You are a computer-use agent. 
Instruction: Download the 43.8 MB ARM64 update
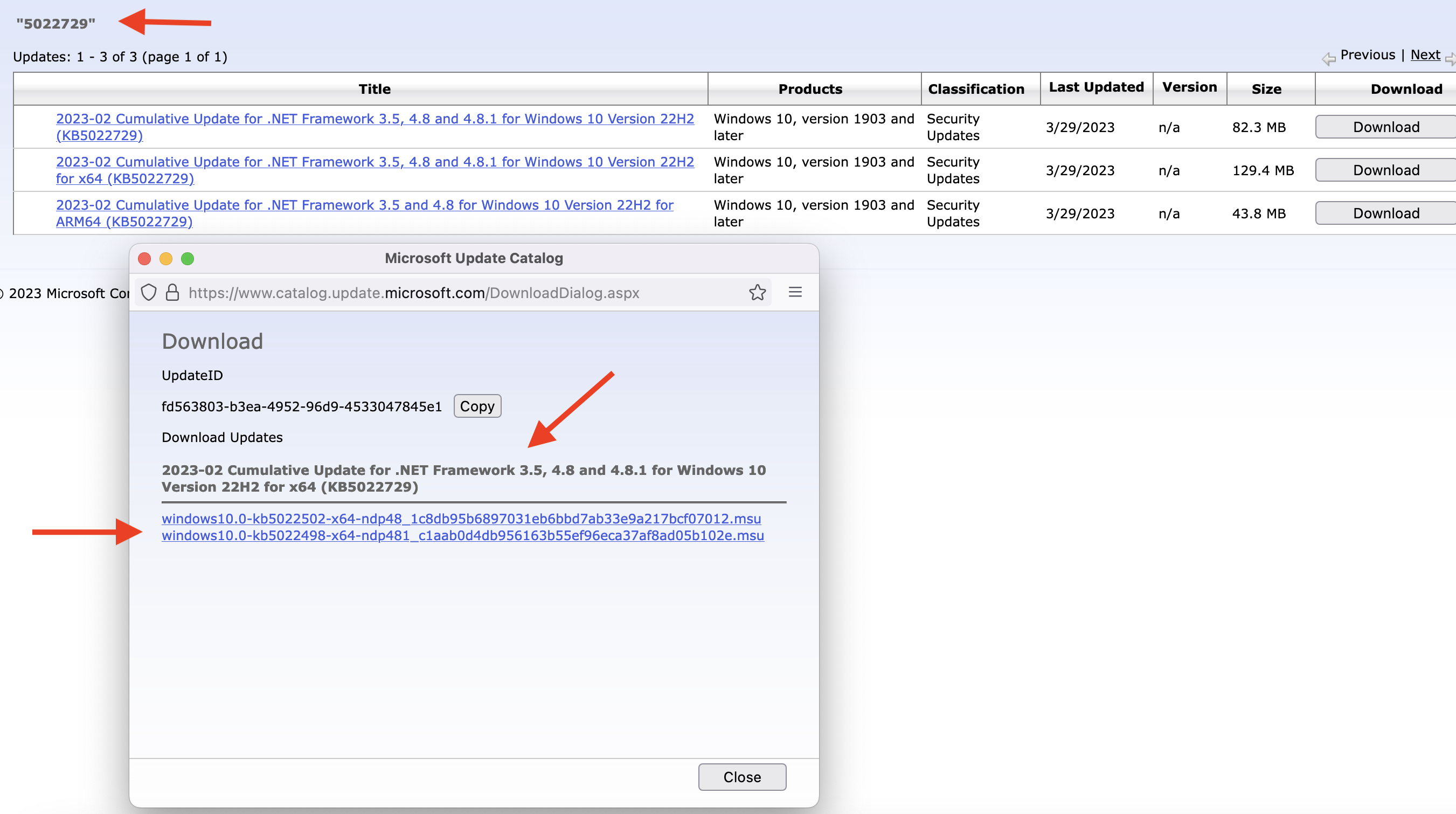click(x=1386, y=213)
